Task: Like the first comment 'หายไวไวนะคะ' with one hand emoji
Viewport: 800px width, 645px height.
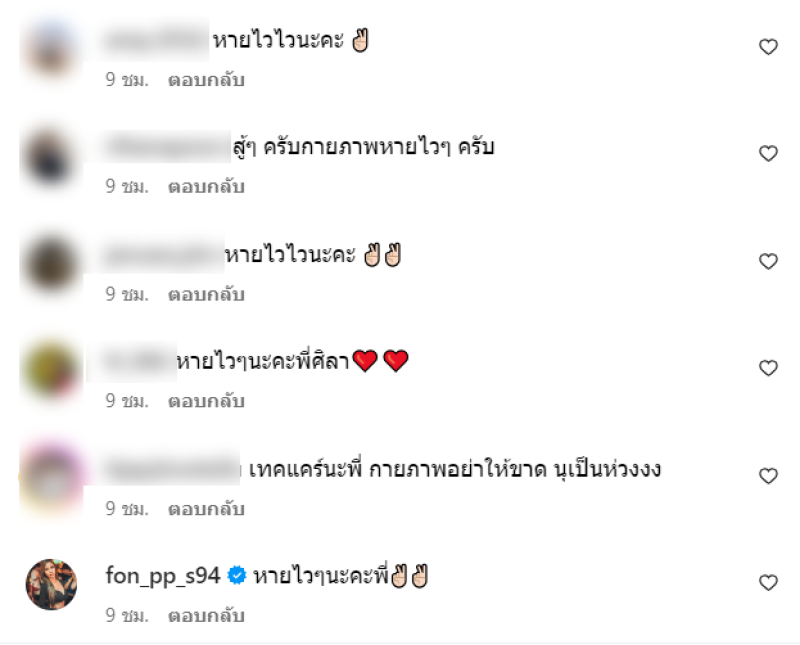Action: point(768,47)
